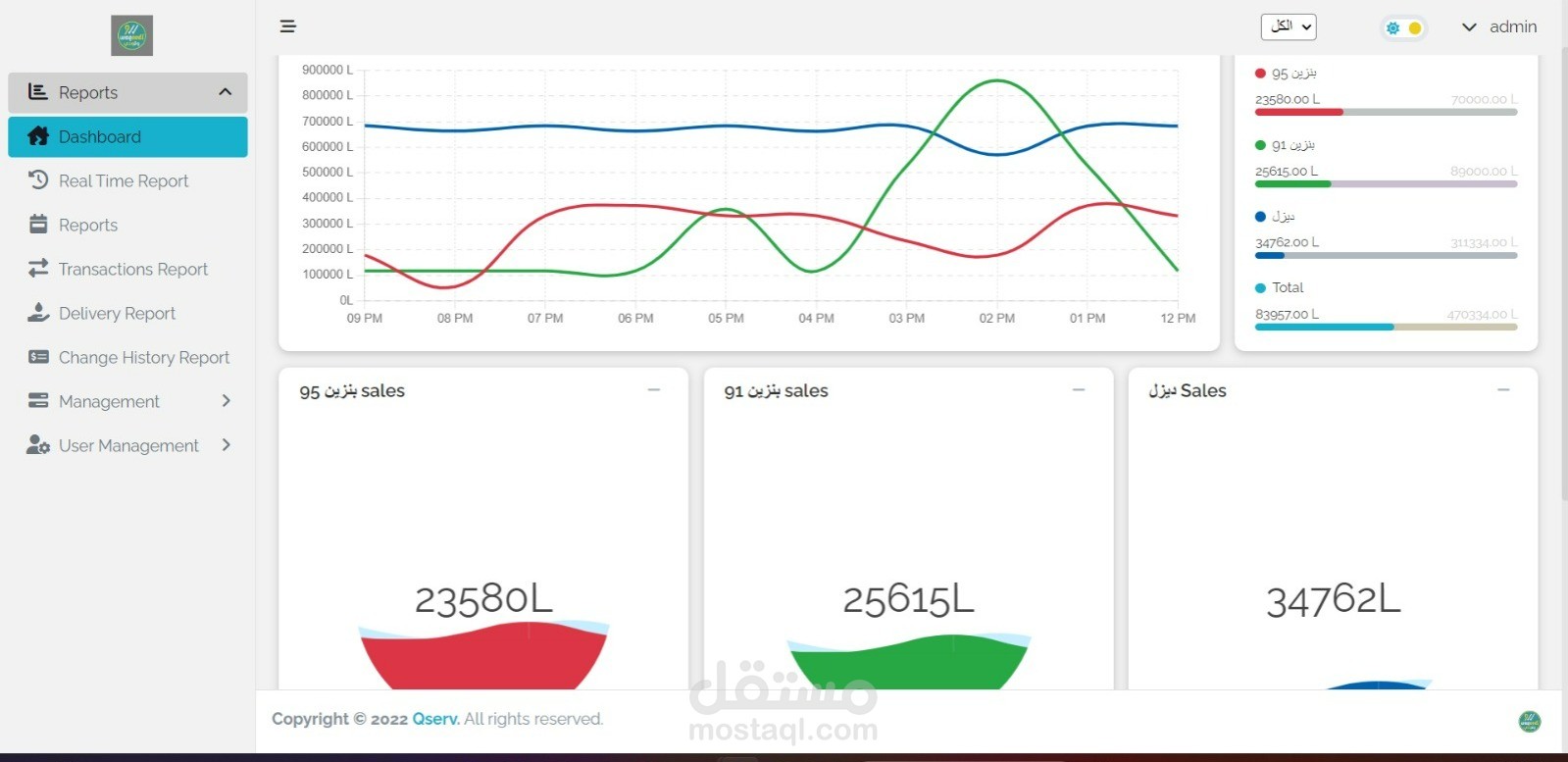Click the 900000 L axis label

click(x=328, y=70)
